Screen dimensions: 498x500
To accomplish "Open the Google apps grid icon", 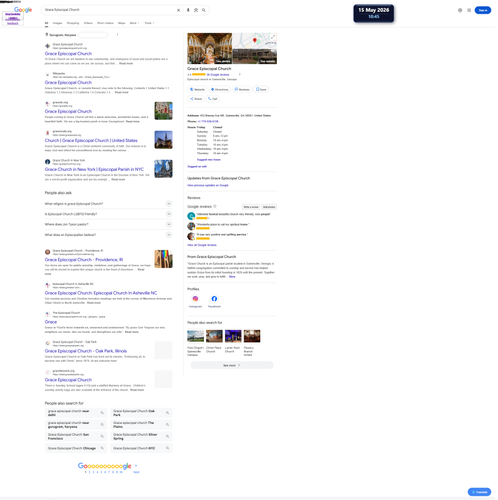I will 469,10.
